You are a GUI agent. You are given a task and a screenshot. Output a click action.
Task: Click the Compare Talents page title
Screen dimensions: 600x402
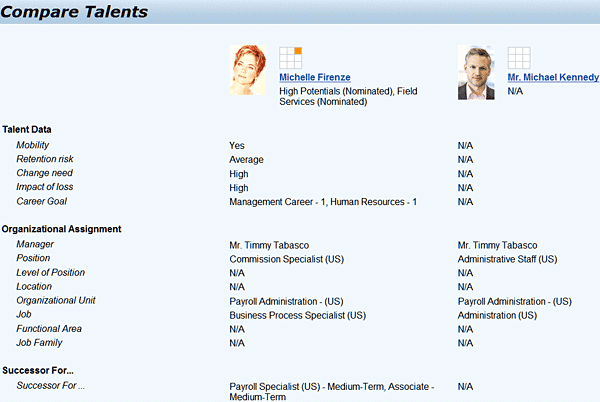pyautogui.click(x=75, y=13)
